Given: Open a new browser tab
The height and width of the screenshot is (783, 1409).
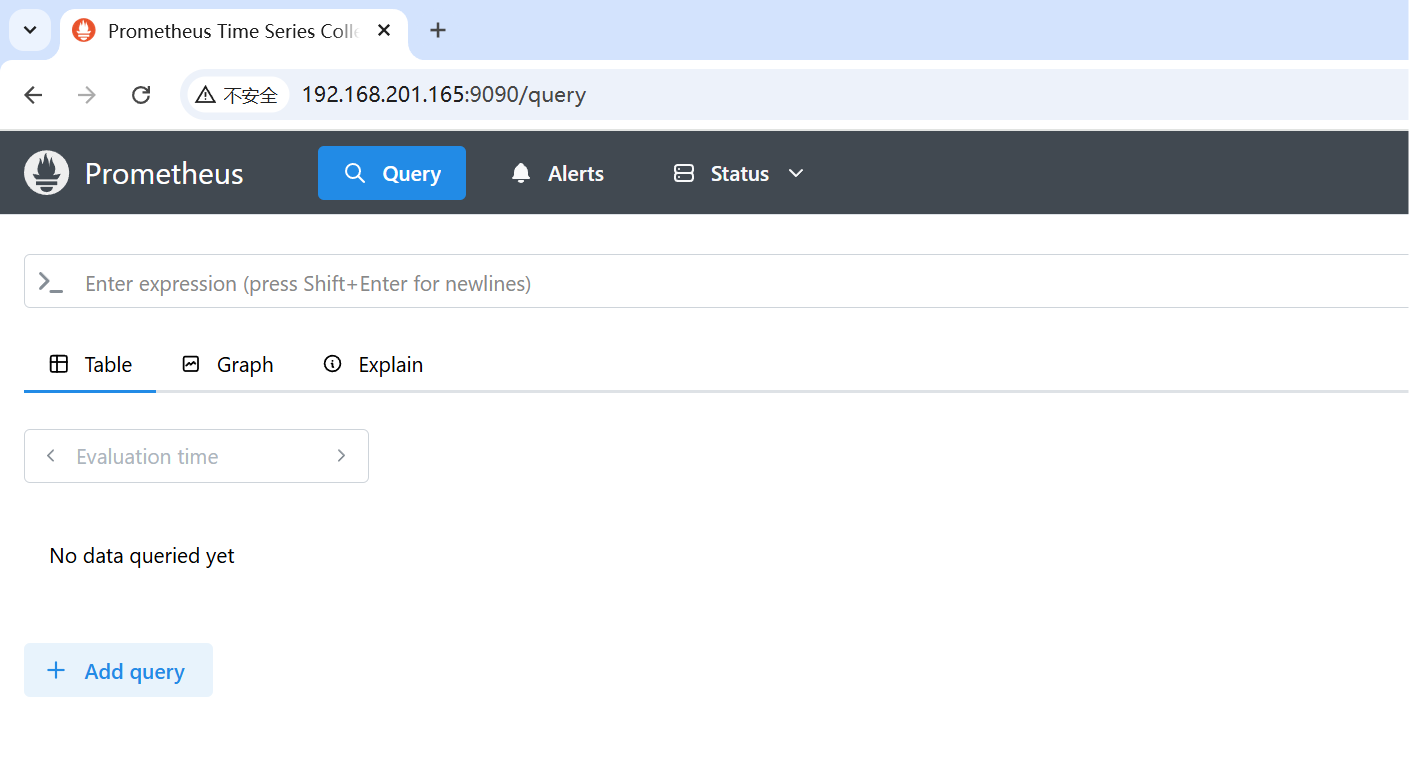Looking at the screenshot, I should point(437,31).
